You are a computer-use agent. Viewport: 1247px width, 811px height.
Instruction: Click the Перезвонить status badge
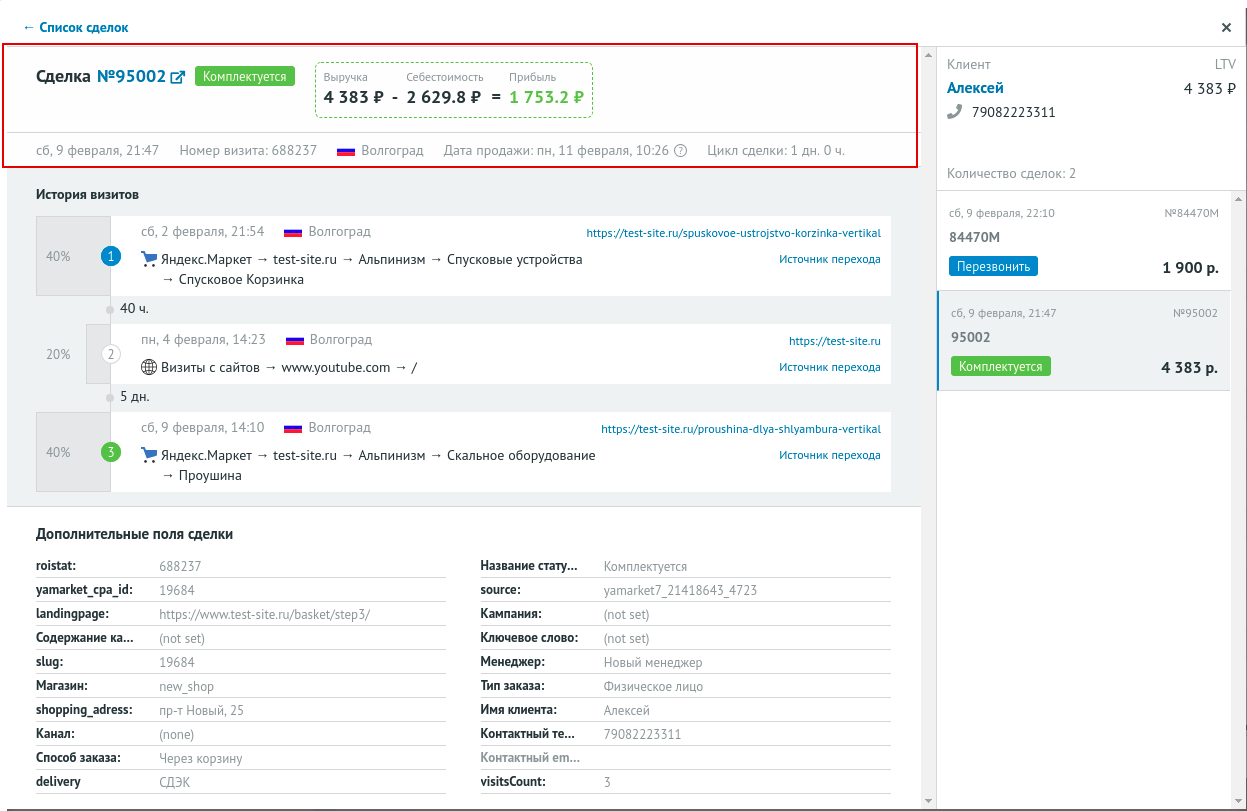tap(993, 267)
